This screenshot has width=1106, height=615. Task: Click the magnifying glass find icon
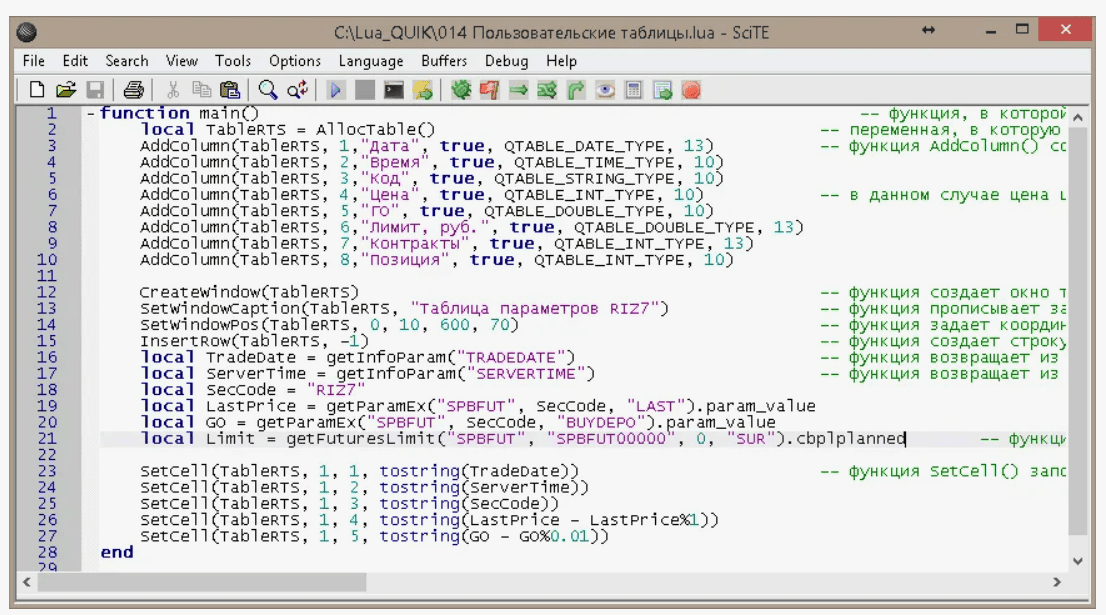[267, 90]
